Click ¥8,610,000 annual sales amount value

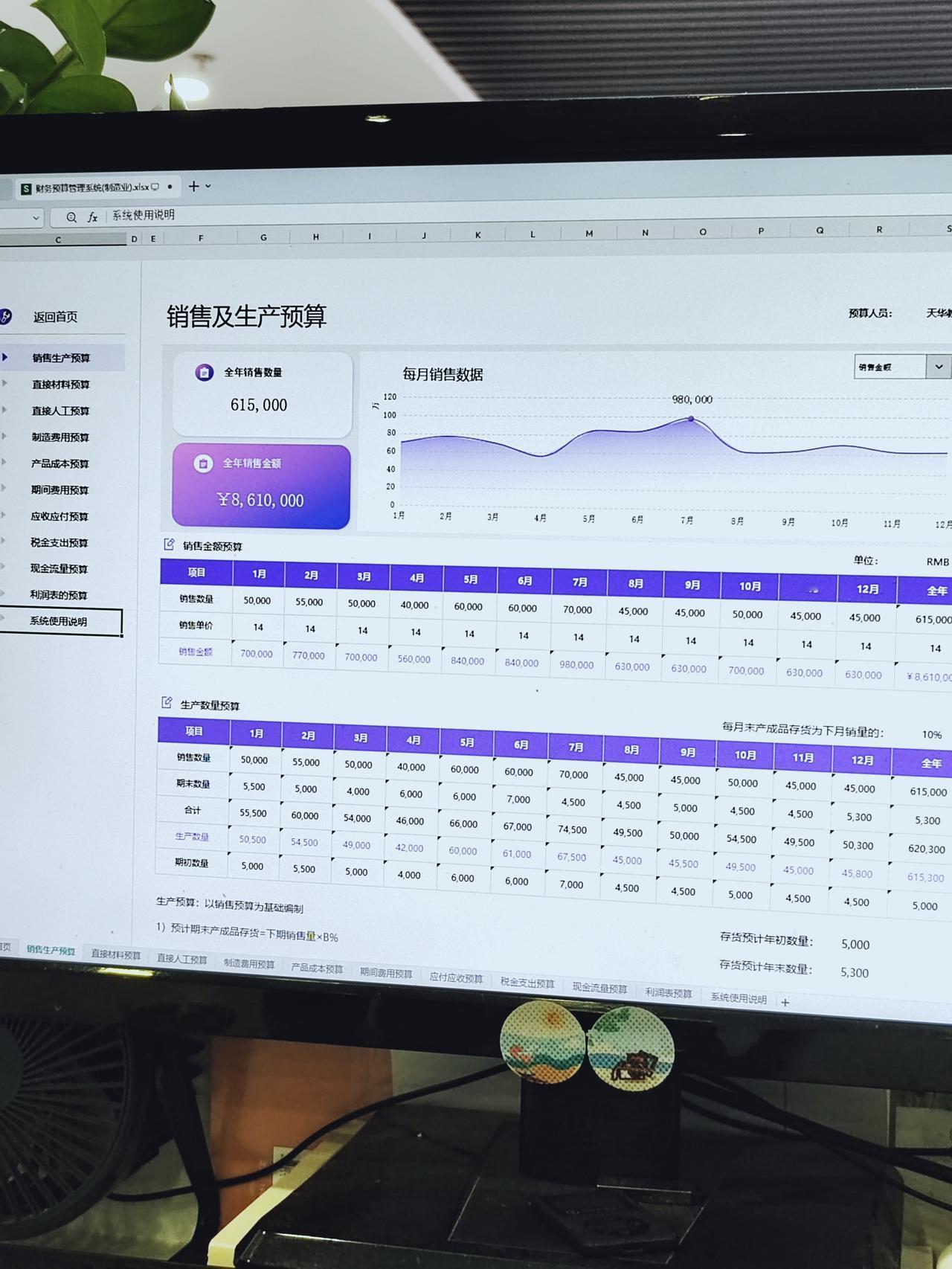pos(261,500)
